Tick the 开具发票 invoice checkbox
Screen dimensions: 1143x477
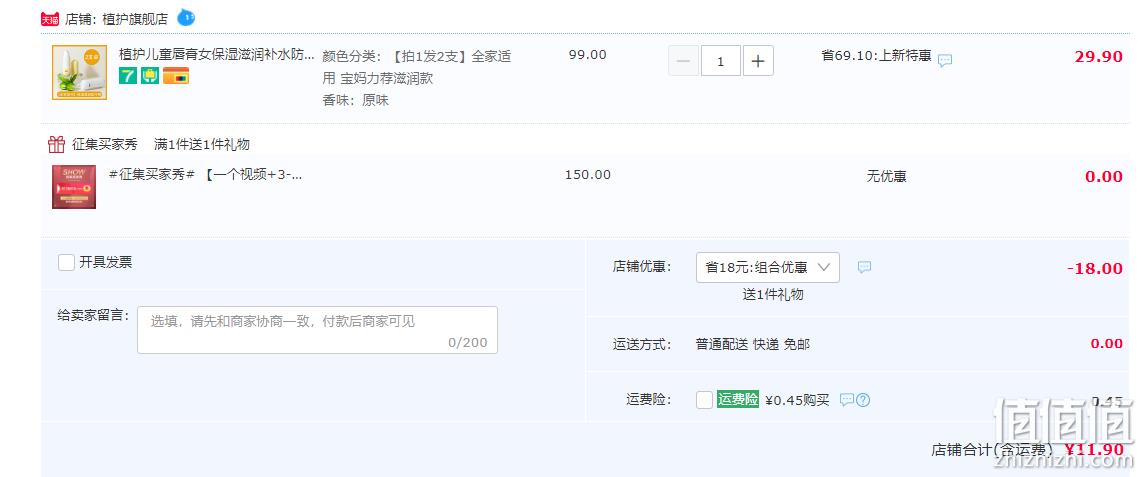click(x=66, y=263)
